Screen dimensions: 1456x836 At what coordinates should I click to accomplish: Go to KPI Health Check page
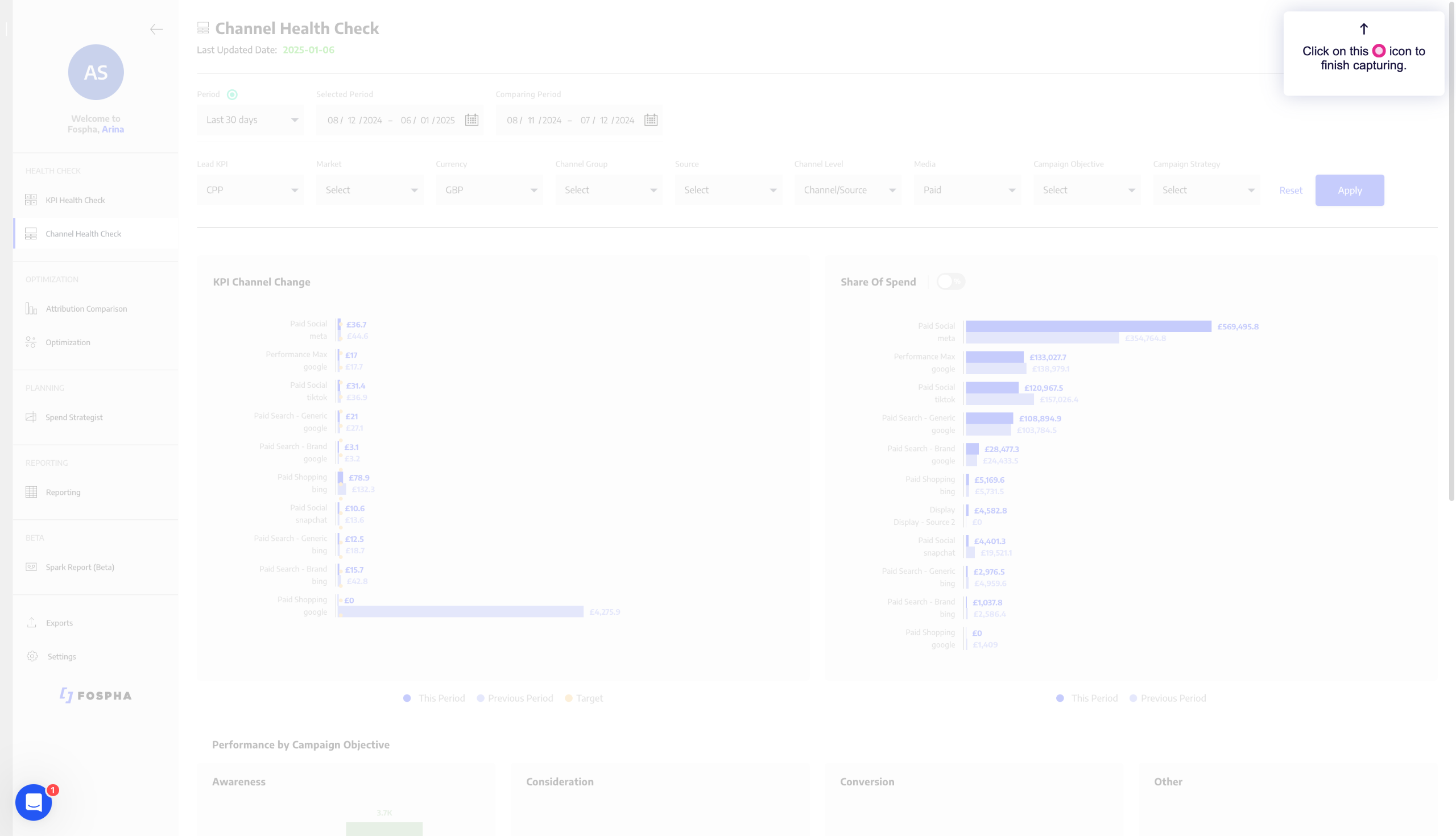[x=75, y=200]
